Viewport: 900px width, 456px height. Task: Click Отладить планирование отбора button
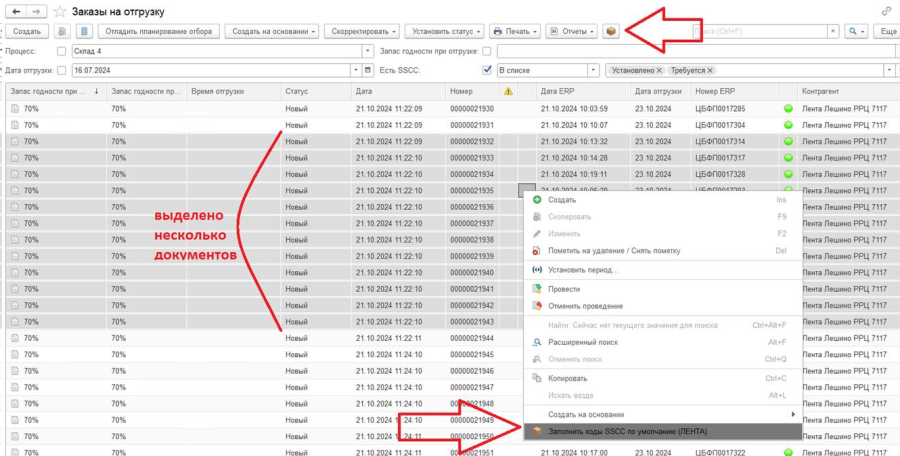[x=158, y=32]
